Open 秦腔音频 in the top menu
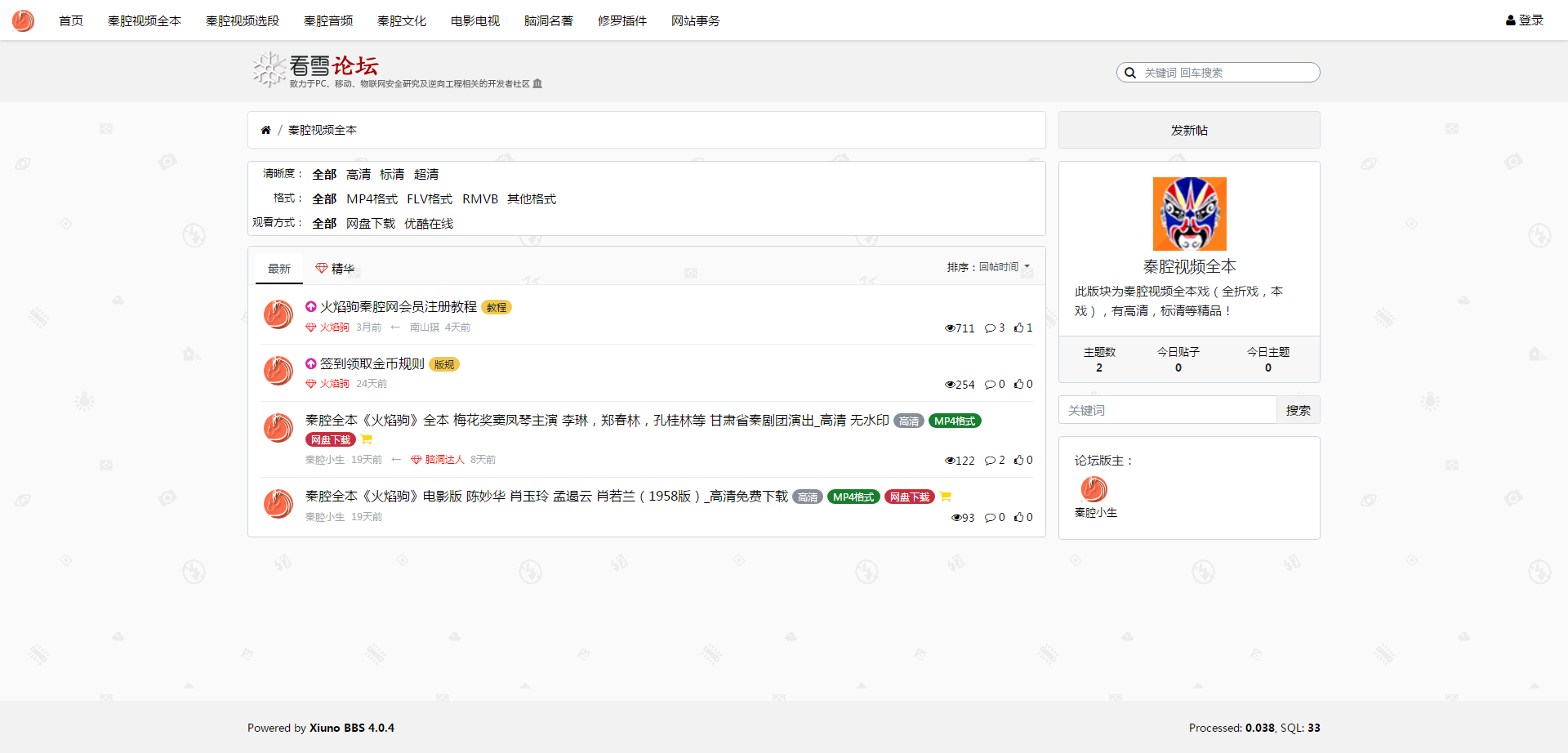The height and width of the screenshot is (753, 1568). pyautogui.click(x=328, y=20)
